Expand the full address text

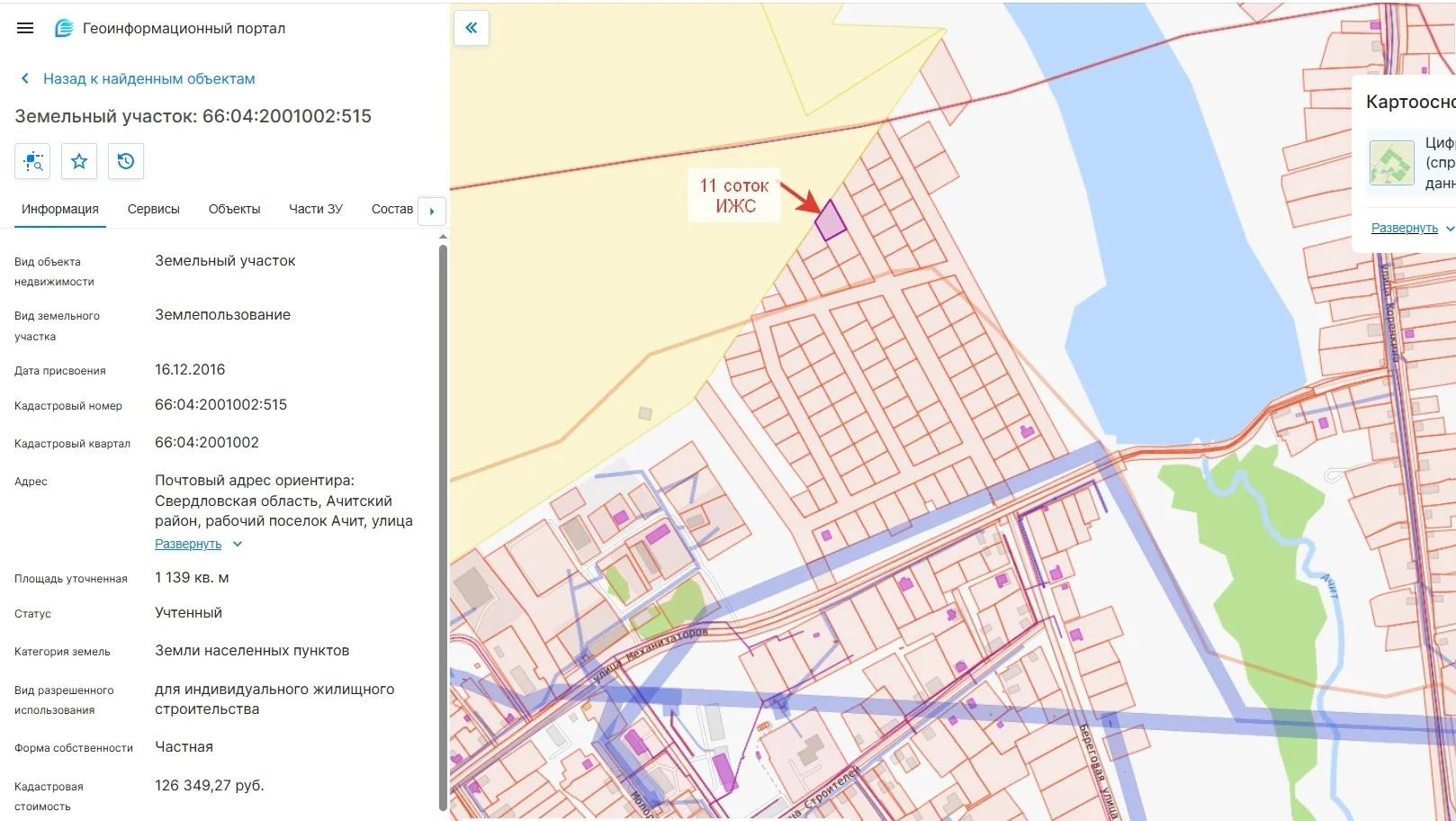[188, 544]
